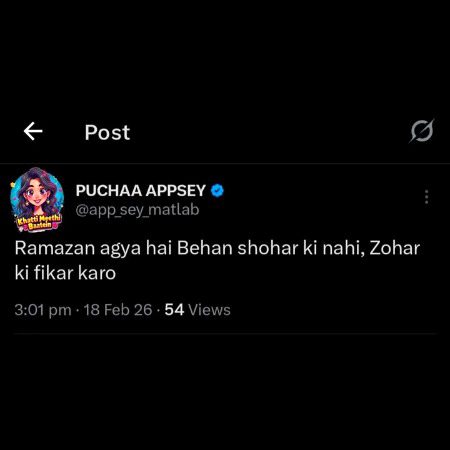Click the blue verified badge
The width and height of the screenshot is (450, 450).
(217, 191)
